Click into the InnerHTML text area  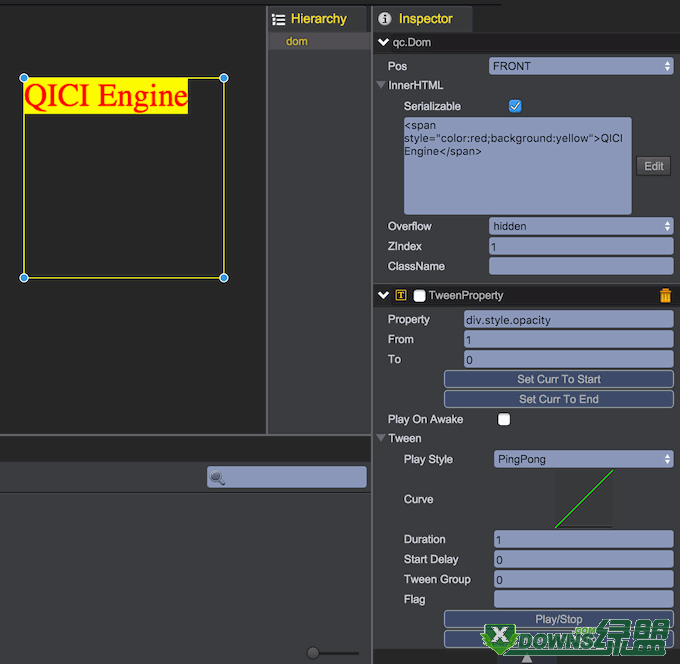pos(517,165)
